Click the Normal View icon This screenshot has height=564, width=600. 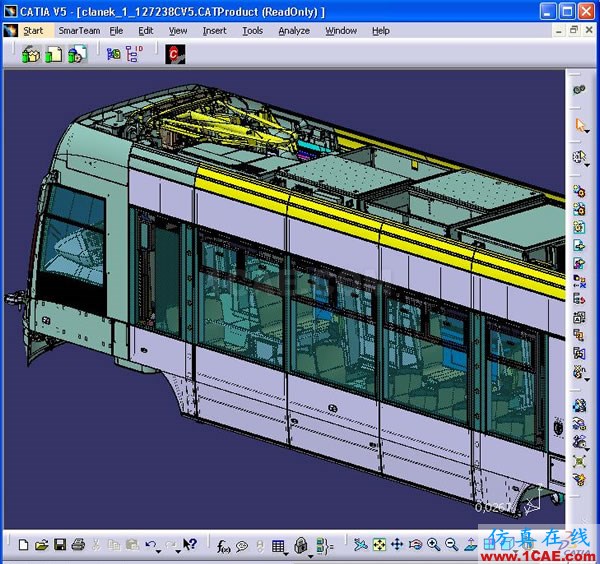pos(470,544)
